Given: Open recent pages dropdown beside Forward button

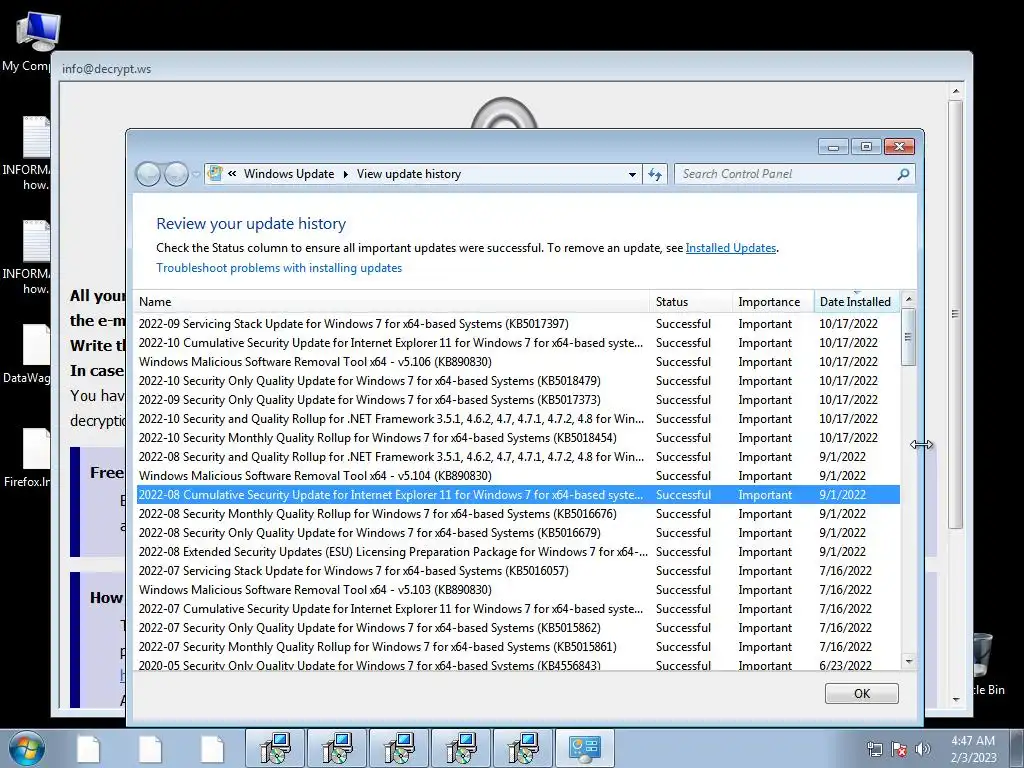Looking at the screenshot, I should coord(196,174).
